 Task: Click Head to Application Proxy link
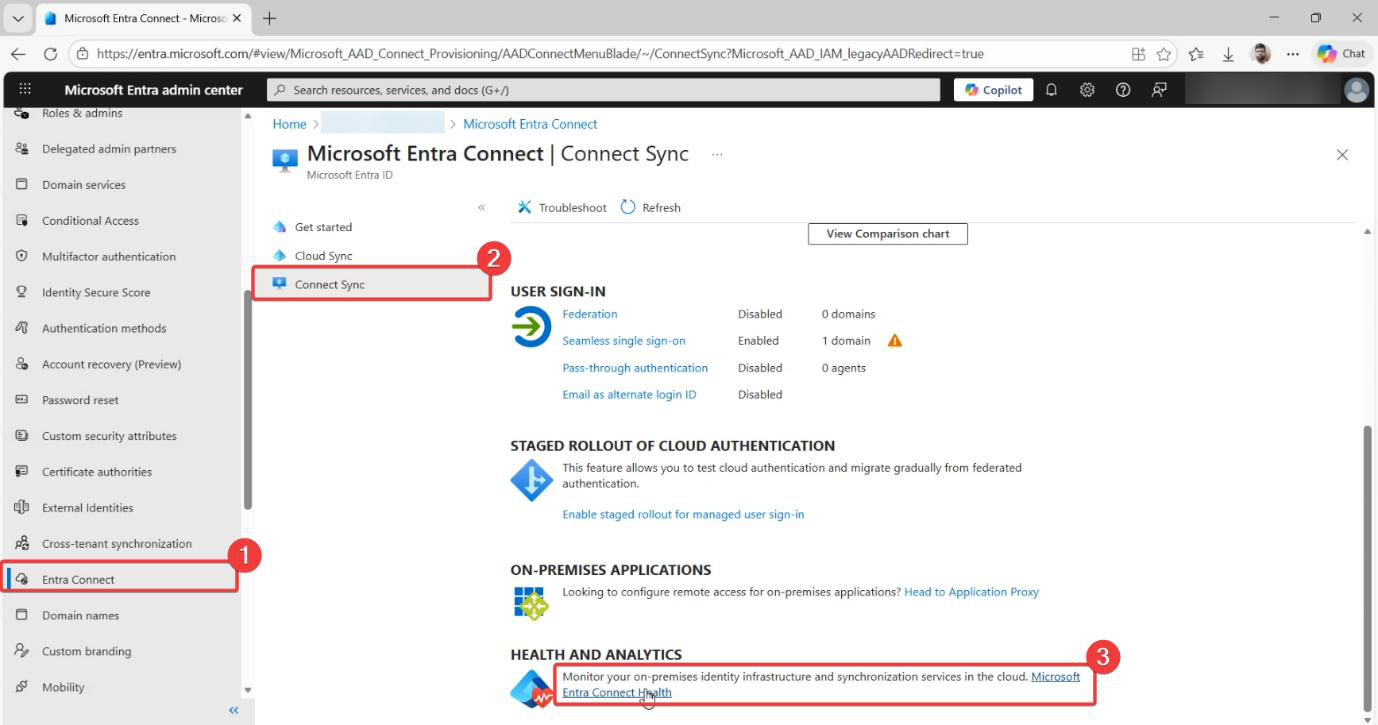click(971, 592)
